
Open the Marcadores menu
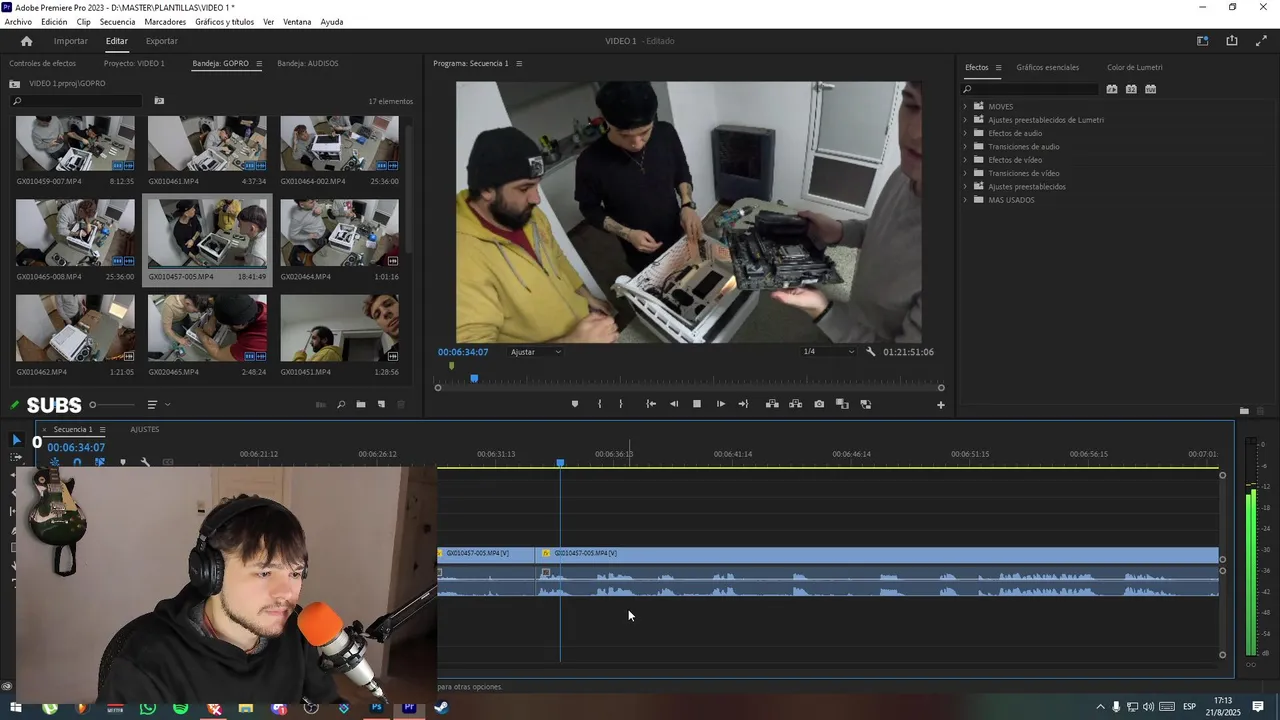165,22
